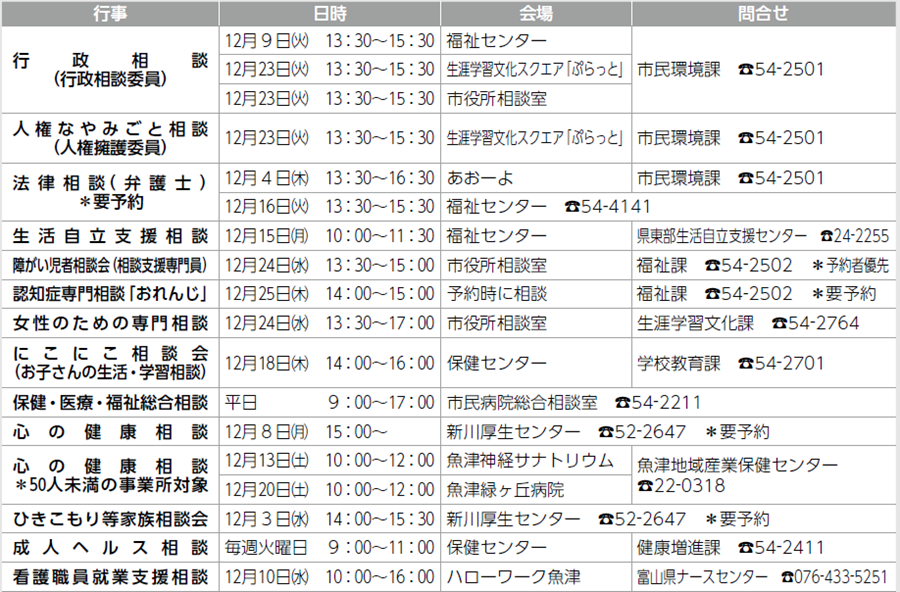This screenshot has width=900, height=592.
Task: Click the 行事 column header
Action: (110, 13)
